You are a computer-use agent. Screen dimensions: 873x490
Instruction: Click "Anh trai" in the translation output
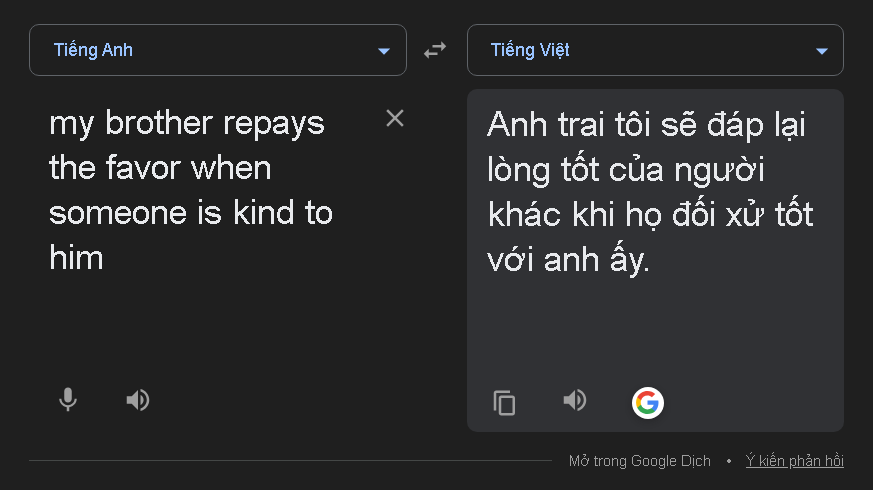coord(551,126)
